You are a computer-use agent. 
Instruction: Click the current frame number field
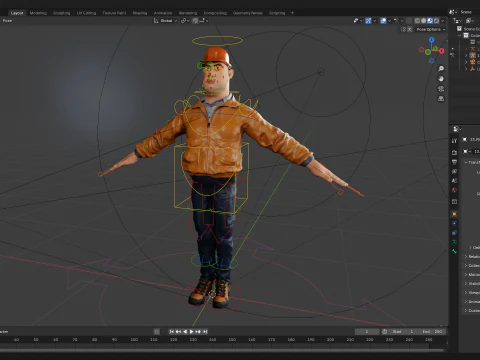pos(367,332)
